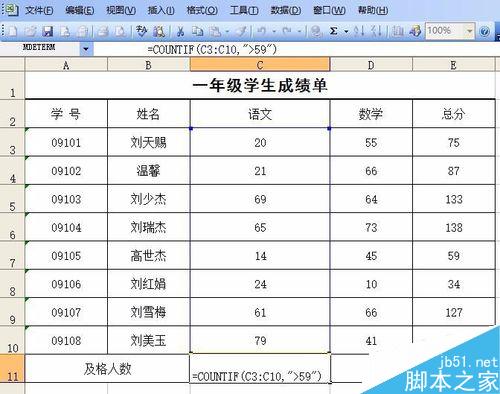Viewport: 500px width, 394px height.
Task: Click the Drawing toolbar icon
Action: [x=415, y=31]
